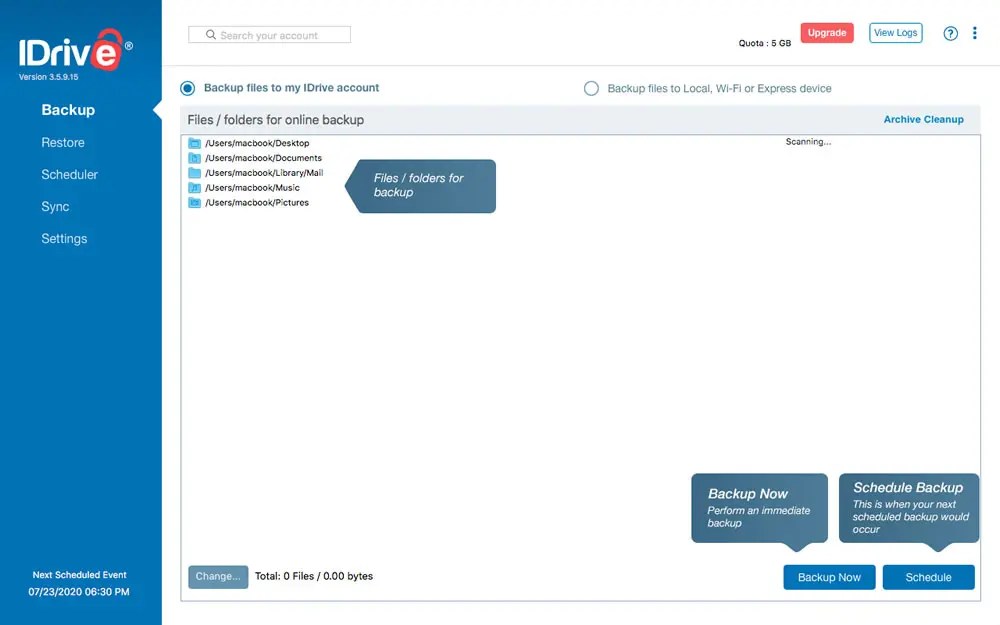Open the three-dot overflow menu
Viewport: 1000px width, 625px height.
[975, 33]
